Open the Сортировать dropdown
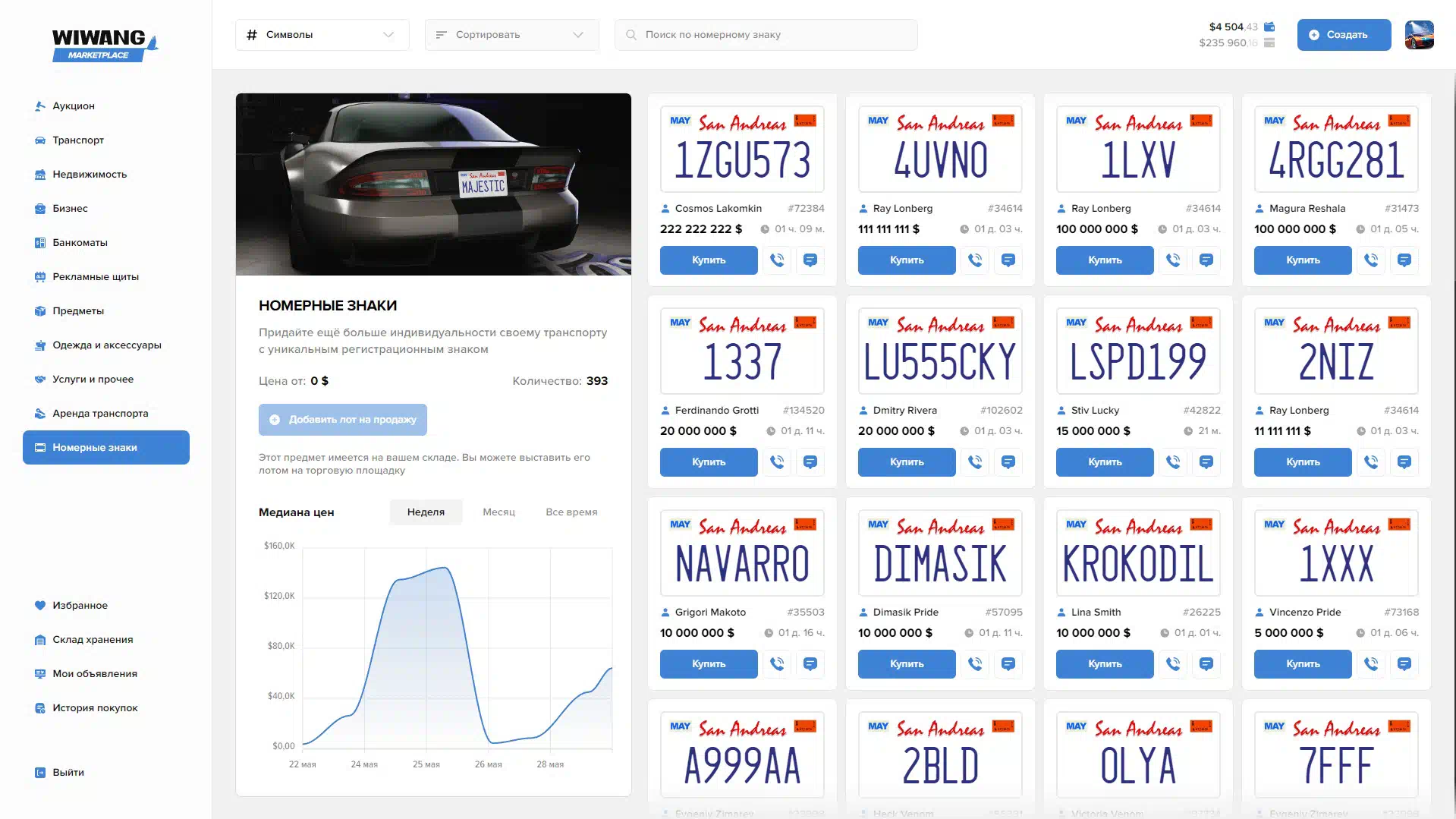Screen dimensions: 1456x819 click(x=512, y=35)
